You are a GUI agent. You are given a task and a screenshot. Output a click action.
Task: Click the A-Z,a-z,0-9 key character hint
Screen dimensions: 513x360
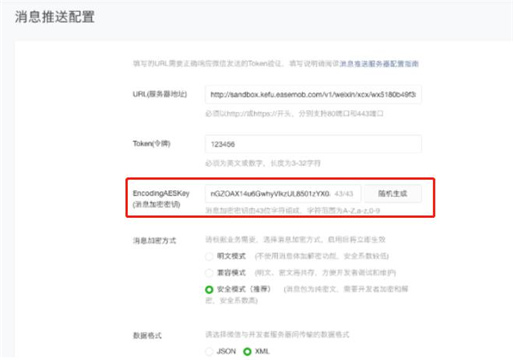(x=292, y=211)
